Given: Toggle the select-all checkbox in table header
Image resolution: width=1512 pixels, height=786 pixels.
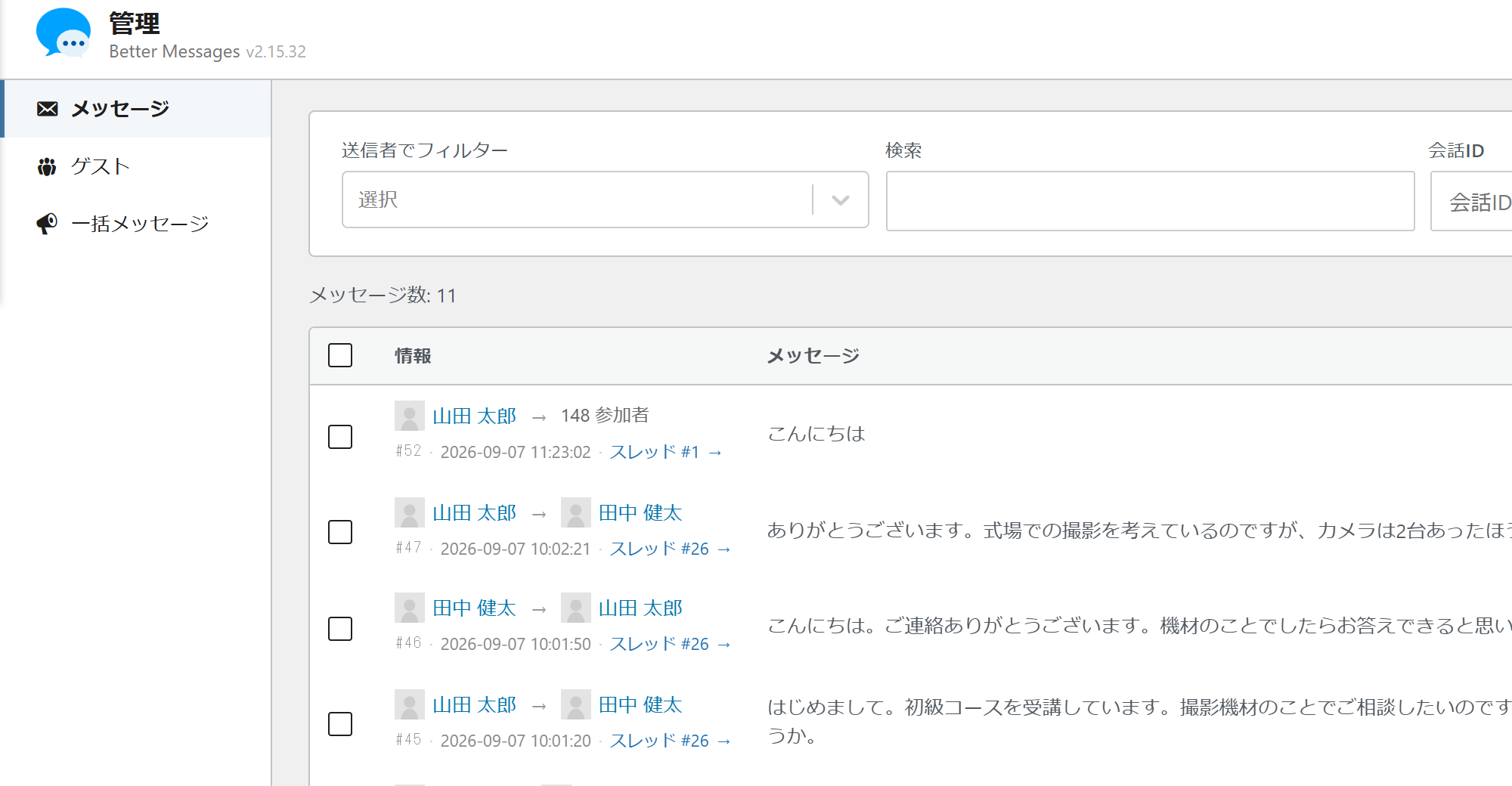Looking at the screenshot, I should (x=340, y=355).
